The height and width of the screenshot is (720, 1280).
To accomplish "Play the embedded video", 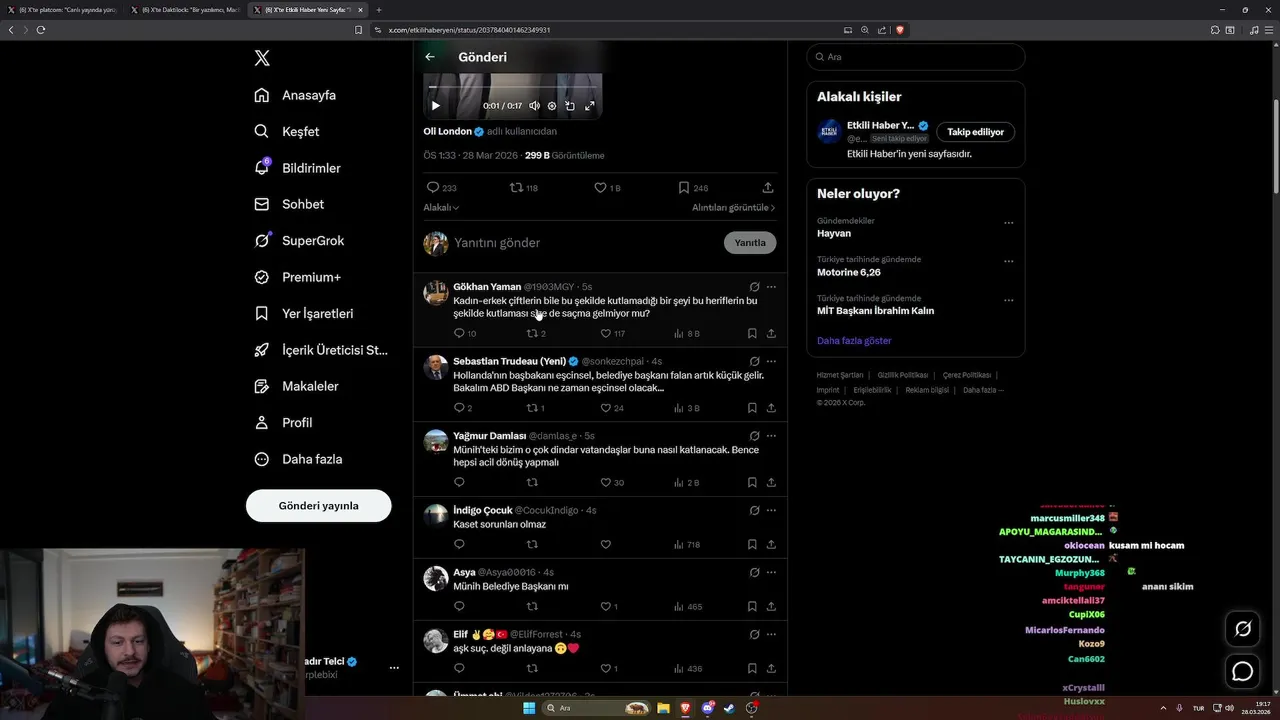I will click(435, 105).
